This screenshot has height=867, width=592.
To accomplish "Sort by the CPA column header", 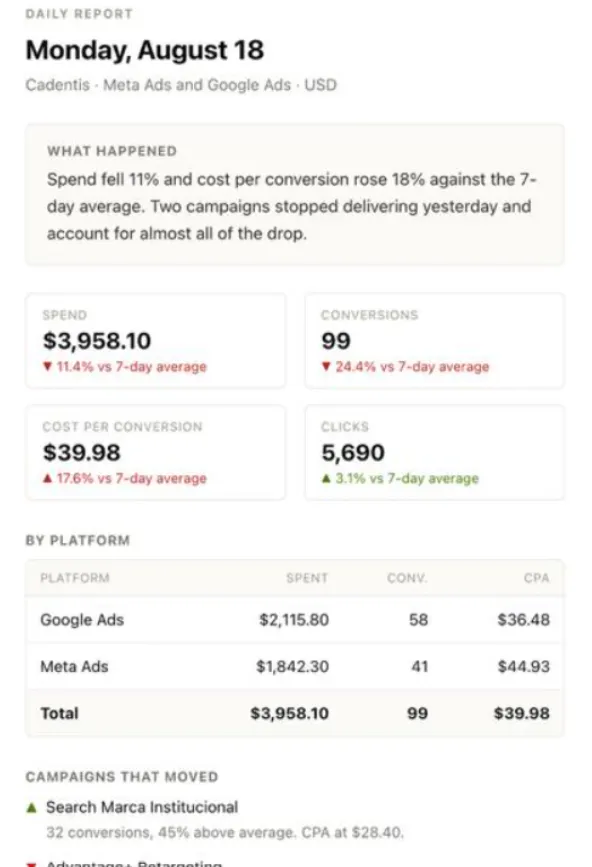I will pos(537,578).
